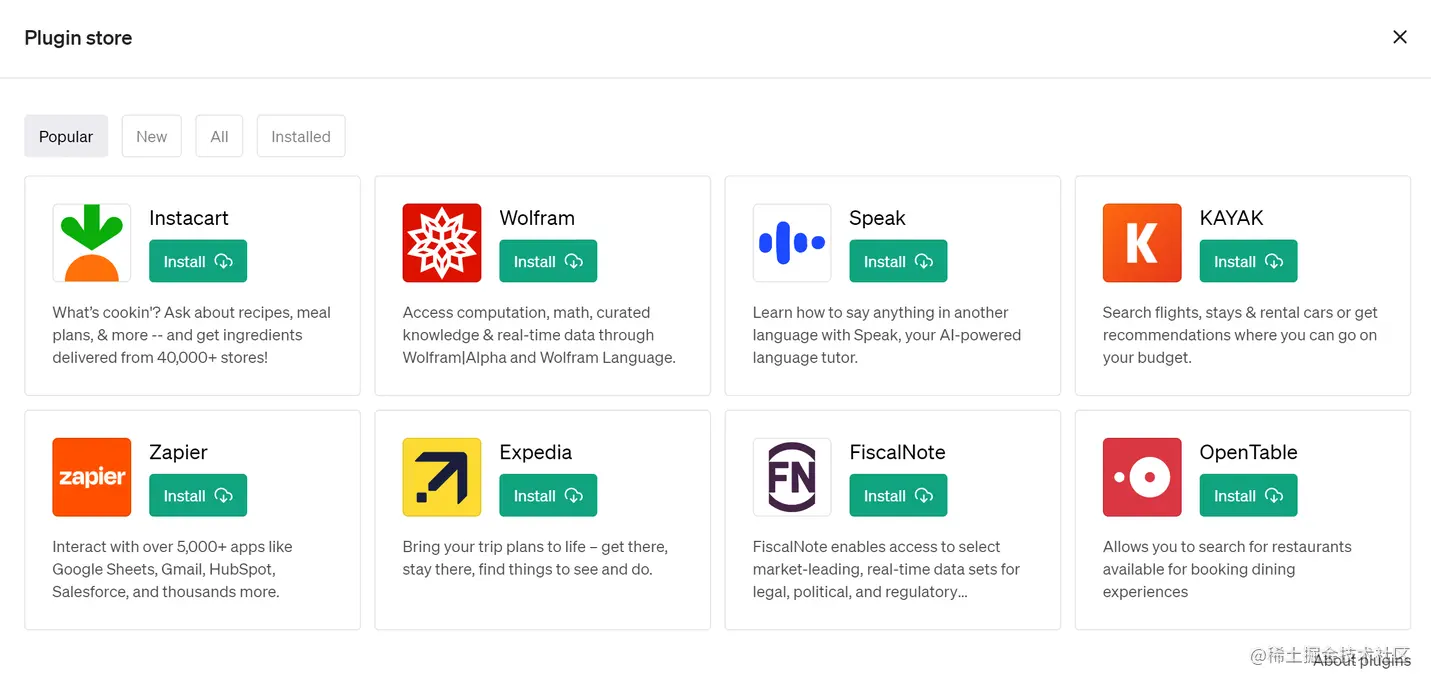Show the Installed plugins tab
The width and height of the screenshot is (1431, 686).
[301, 137]
